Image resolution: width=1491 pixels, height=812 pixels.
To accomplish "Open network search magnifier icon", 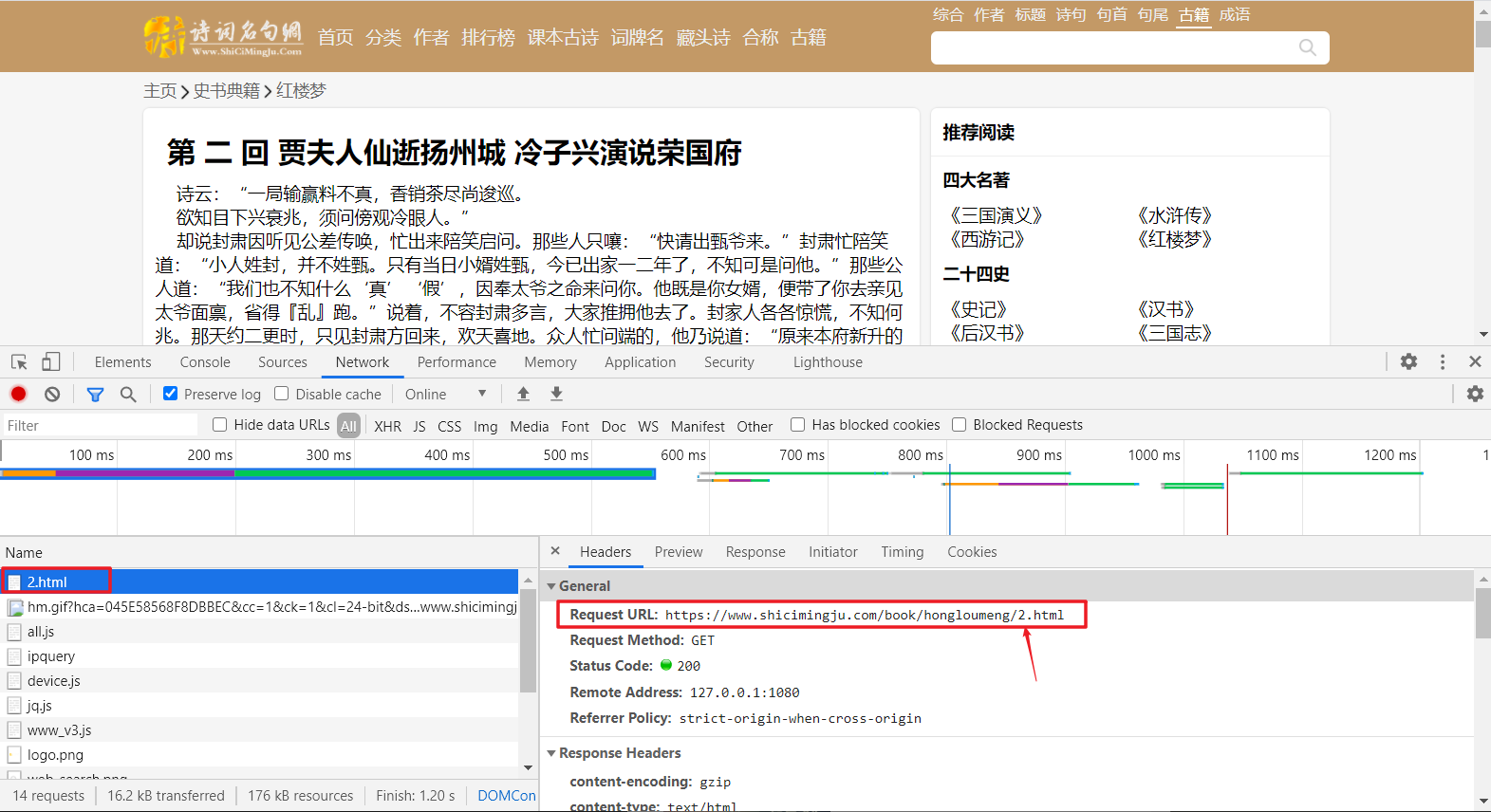I will click(128, 394).
